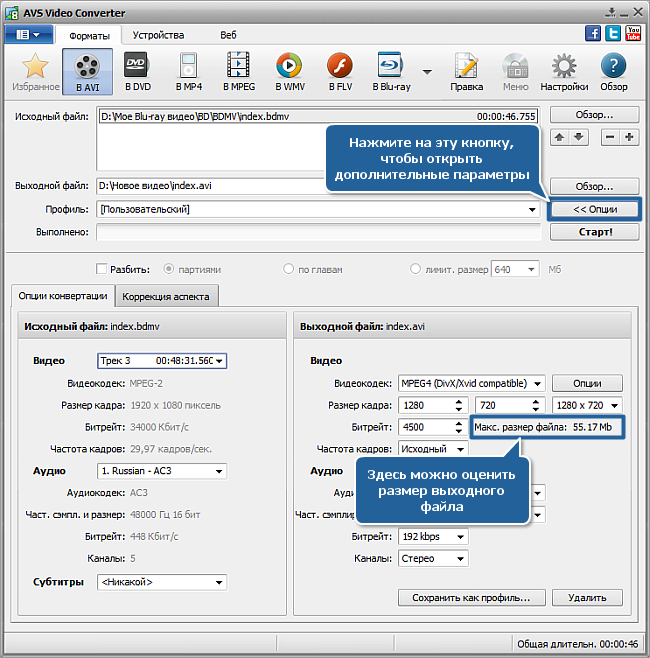Move source file down with arrow button
This screenshot has width=650, height=658.
(x=579, y=137)
